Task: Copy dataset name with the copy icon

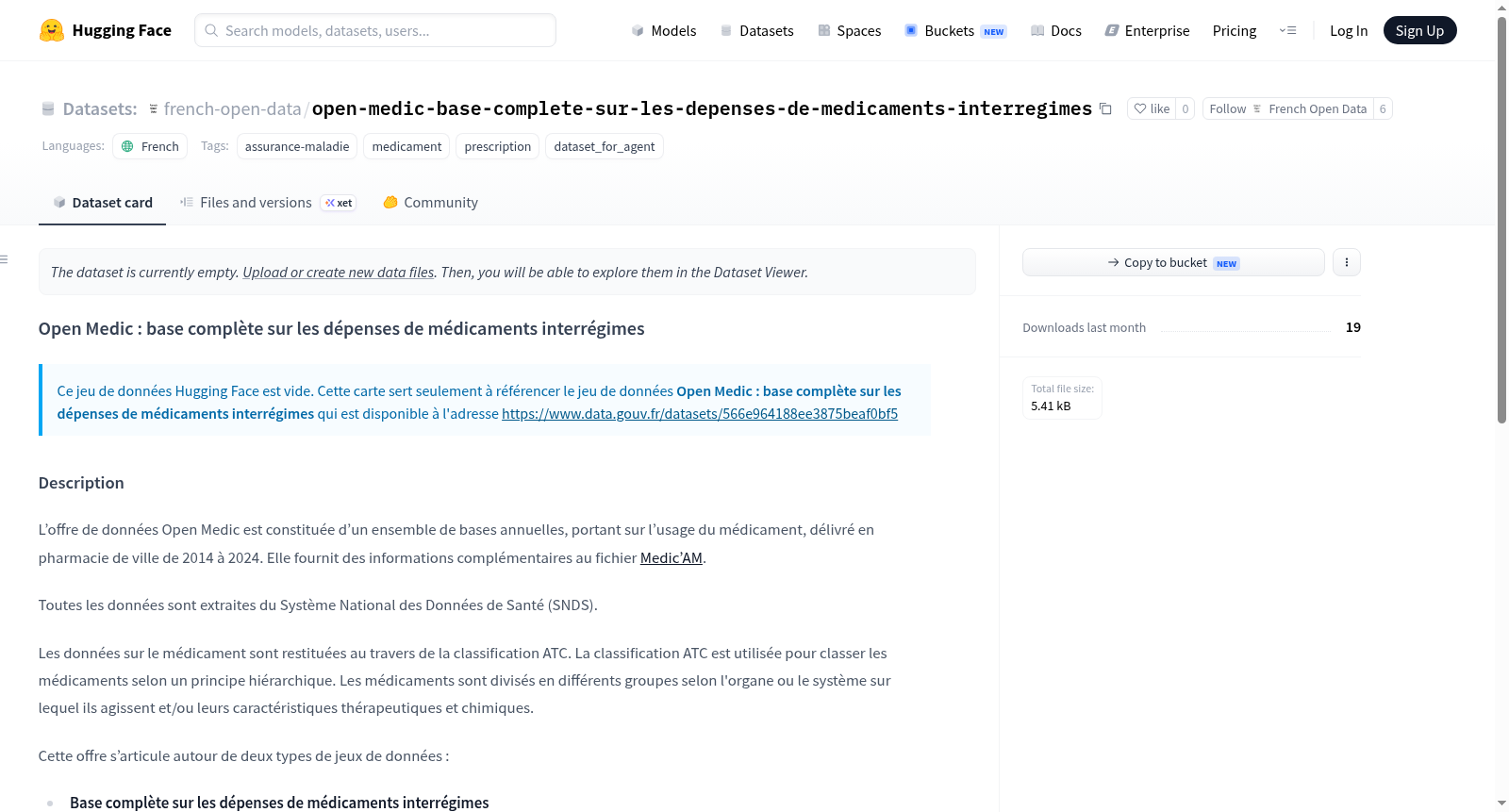Action: (1105, 109)
